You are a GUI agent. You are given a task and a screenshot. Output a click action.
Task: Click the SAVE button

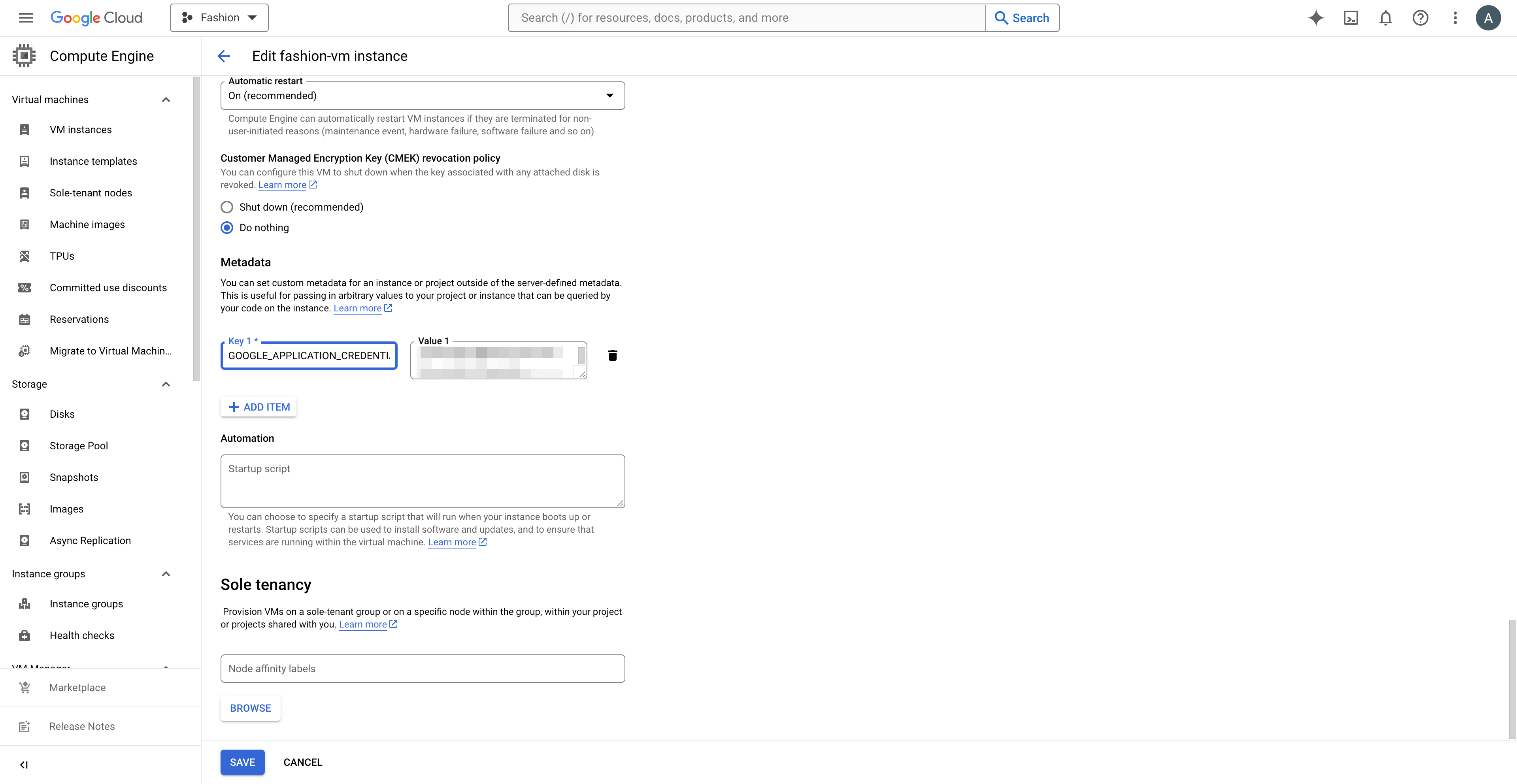pos(242,762)
